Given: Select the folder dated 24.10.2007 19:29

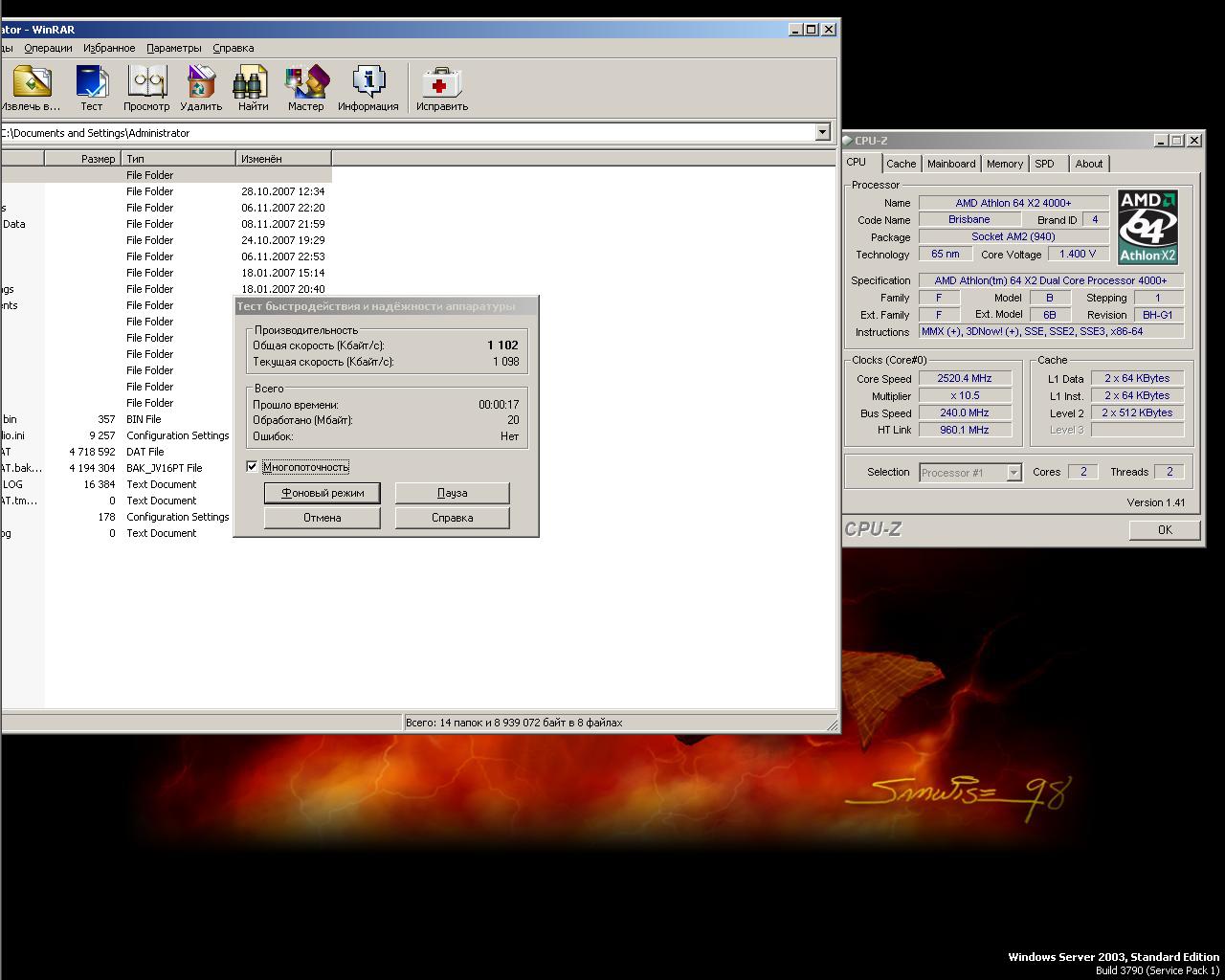Looking at the screenshot, I should tap(166, 240).
